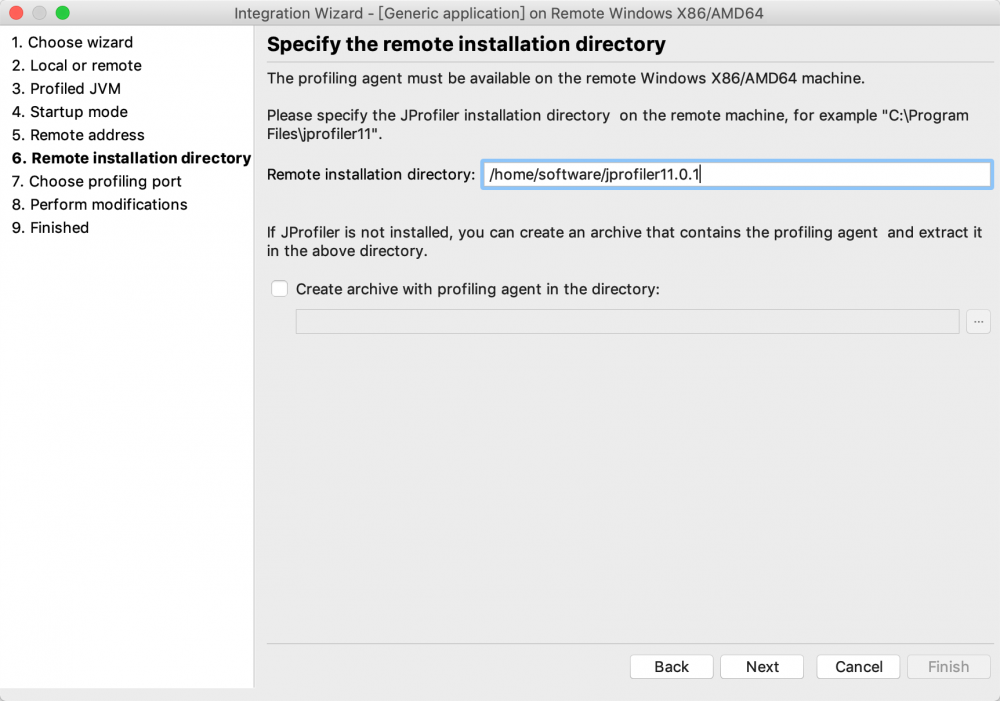The height and width of the screenshot is (701, 1000).
Task: Select step 2 Local or remote
Action: [x=77, y=65]
